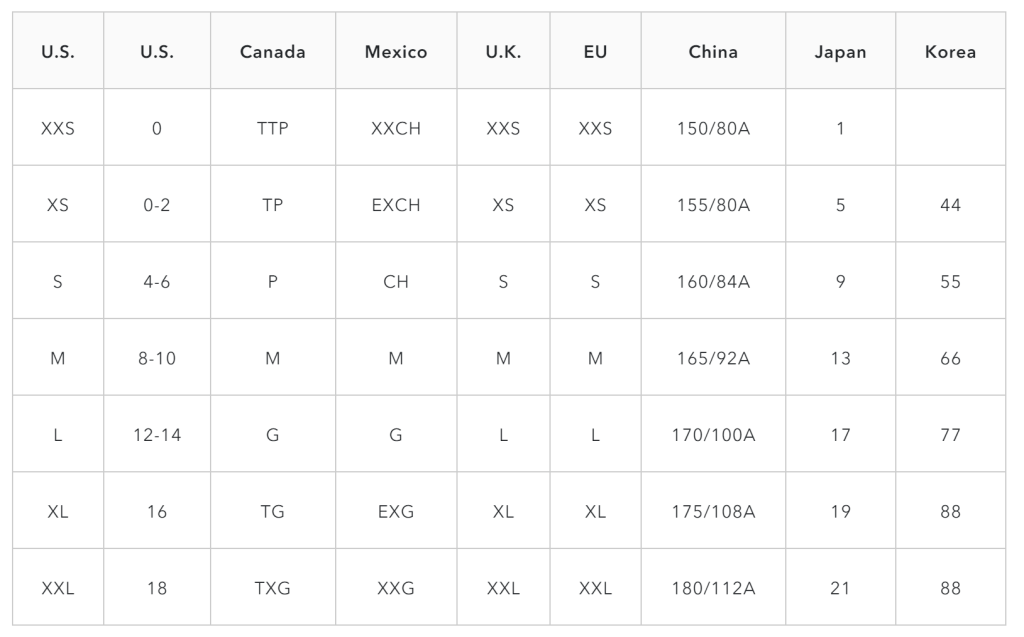Click the EU column header
The width and height of the screenshot is (1024, 637).
pos(595,52)
